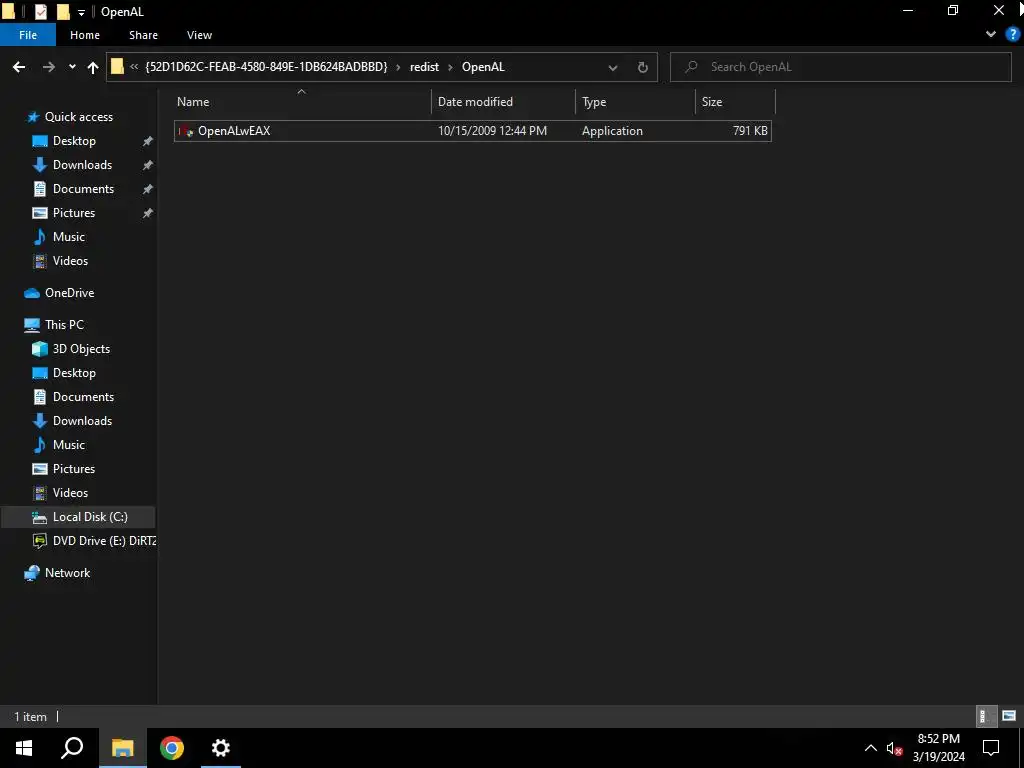Click the forward navigation arrow
This screenshot has width=1024, height=768.
click(49, 67)
